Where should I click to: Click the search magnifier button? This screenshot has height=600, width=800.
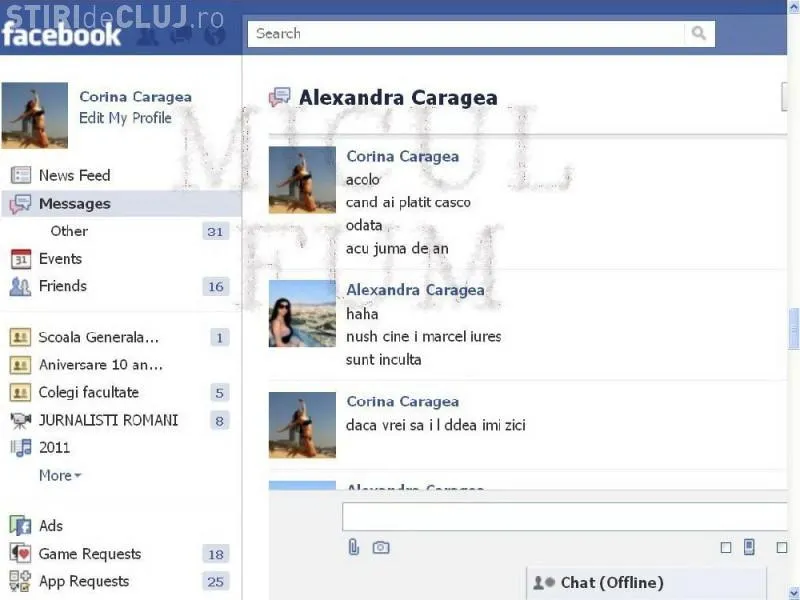699,33
